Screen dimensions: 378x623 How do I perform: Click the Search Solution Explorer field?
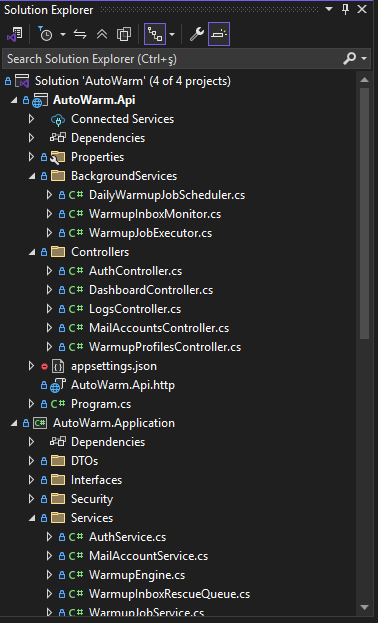click(x=171, y=59)
